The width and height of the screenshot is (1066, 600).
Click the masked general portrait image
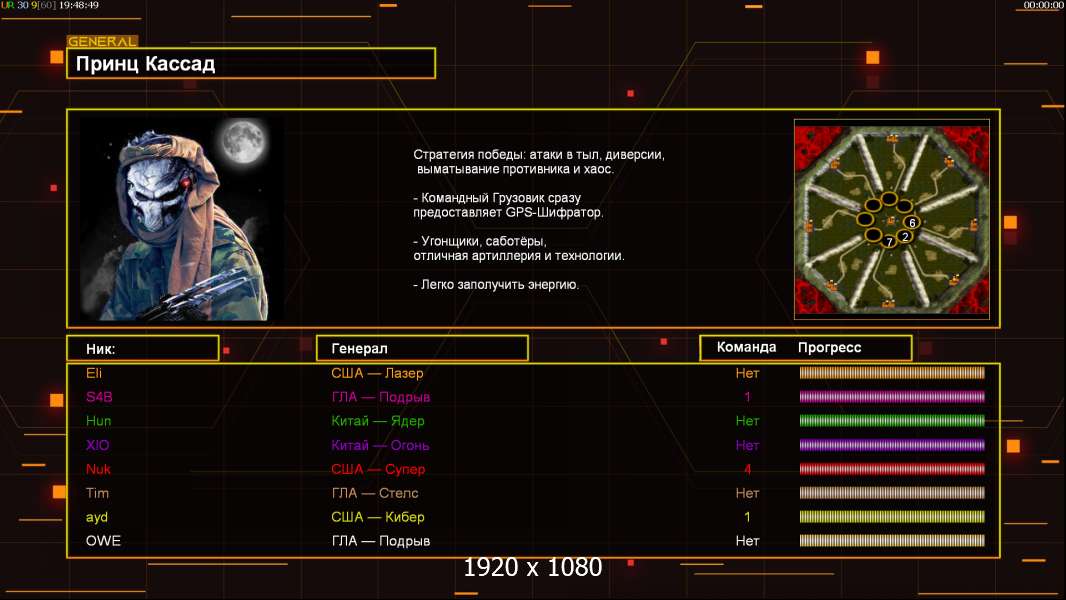(181, 219)
